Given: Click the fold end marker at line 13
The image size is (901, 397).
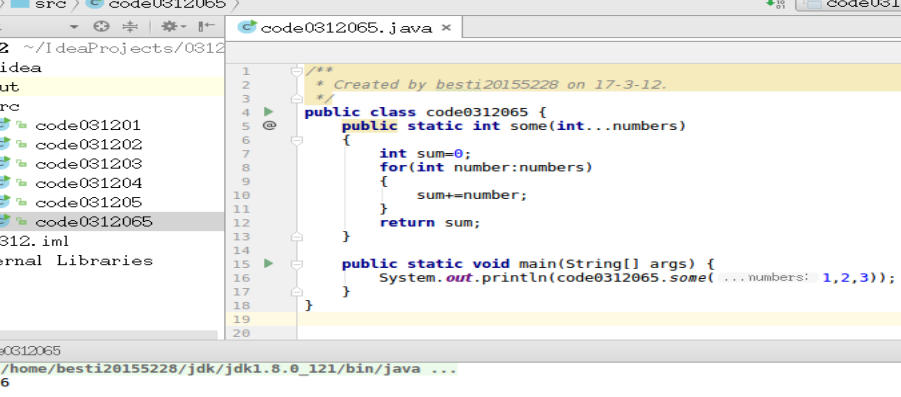Looking at the screenshot, I should point(297,236).
